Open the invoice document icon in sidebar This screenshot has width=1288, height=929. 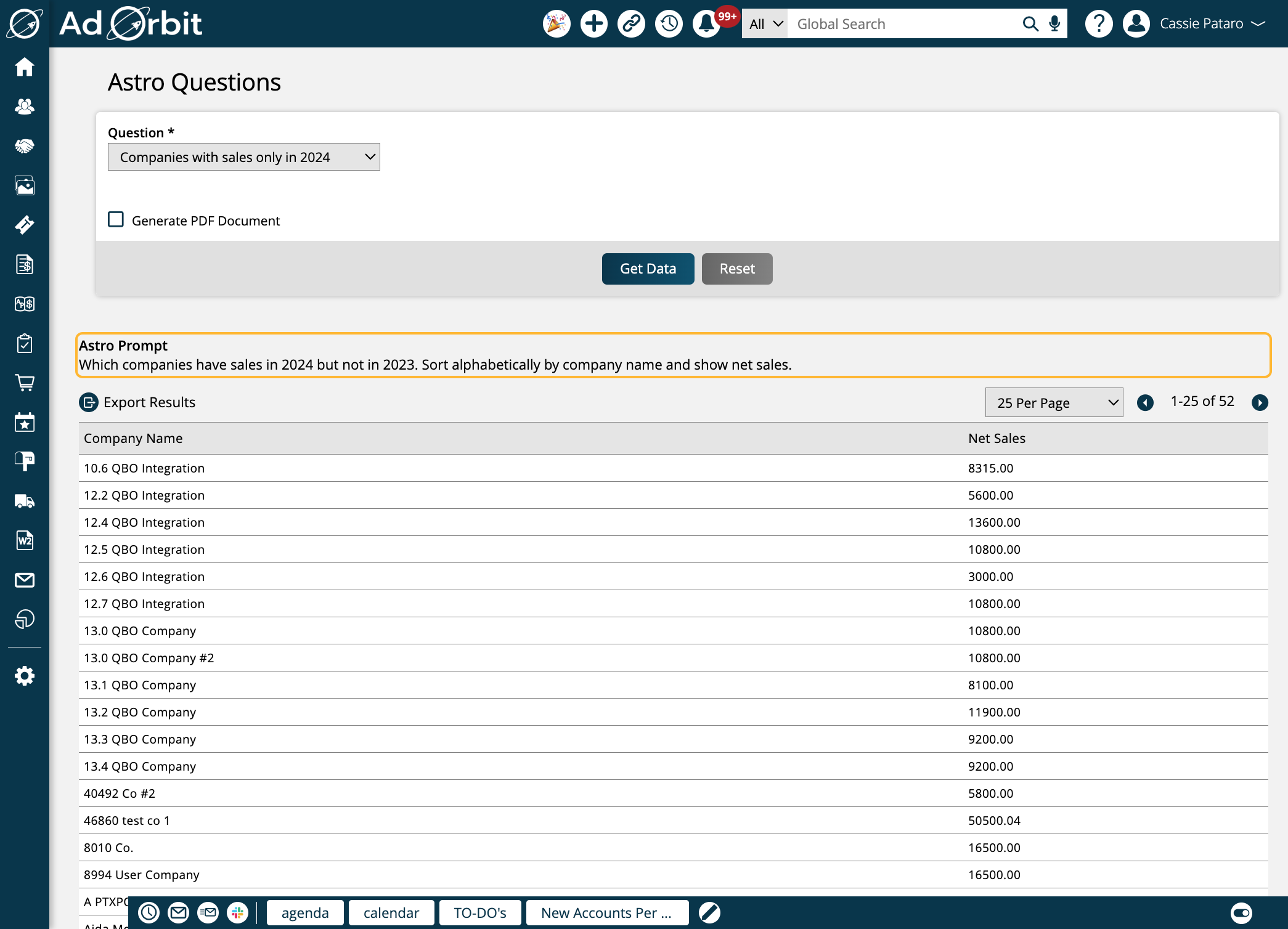coord(25,264)
